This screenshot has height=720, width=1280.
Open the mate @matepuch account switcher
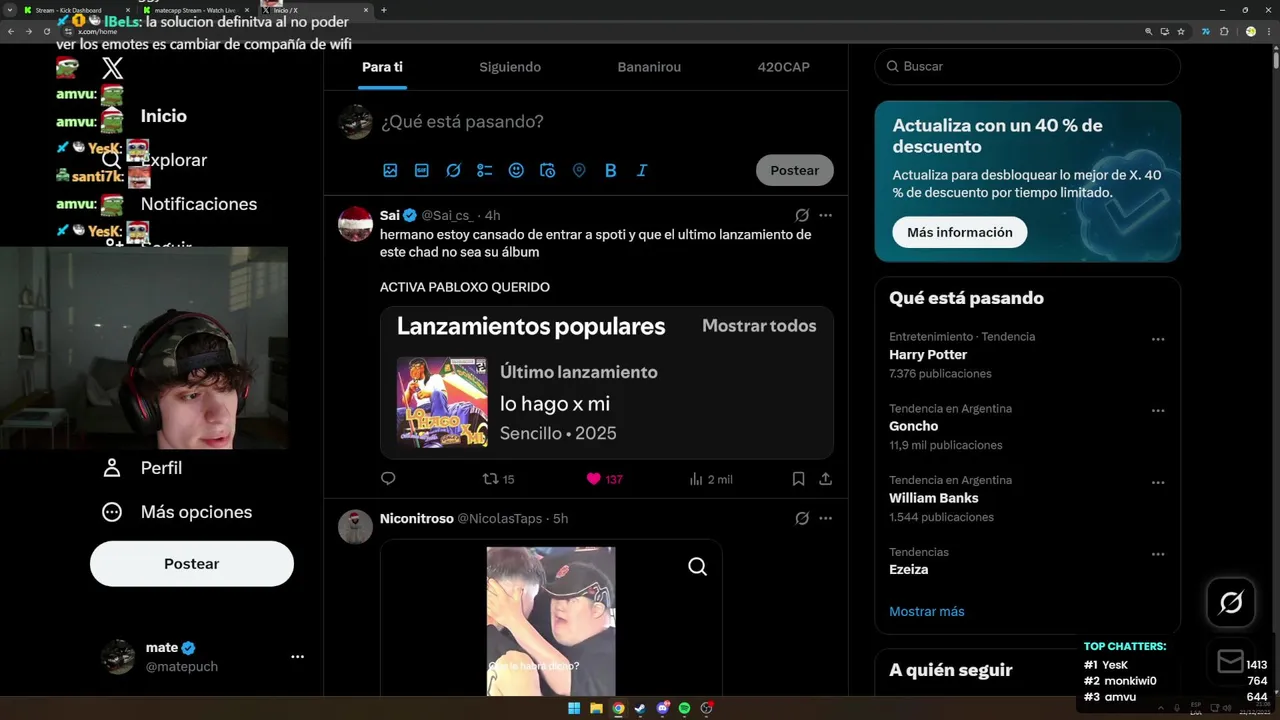coord(192,657)
